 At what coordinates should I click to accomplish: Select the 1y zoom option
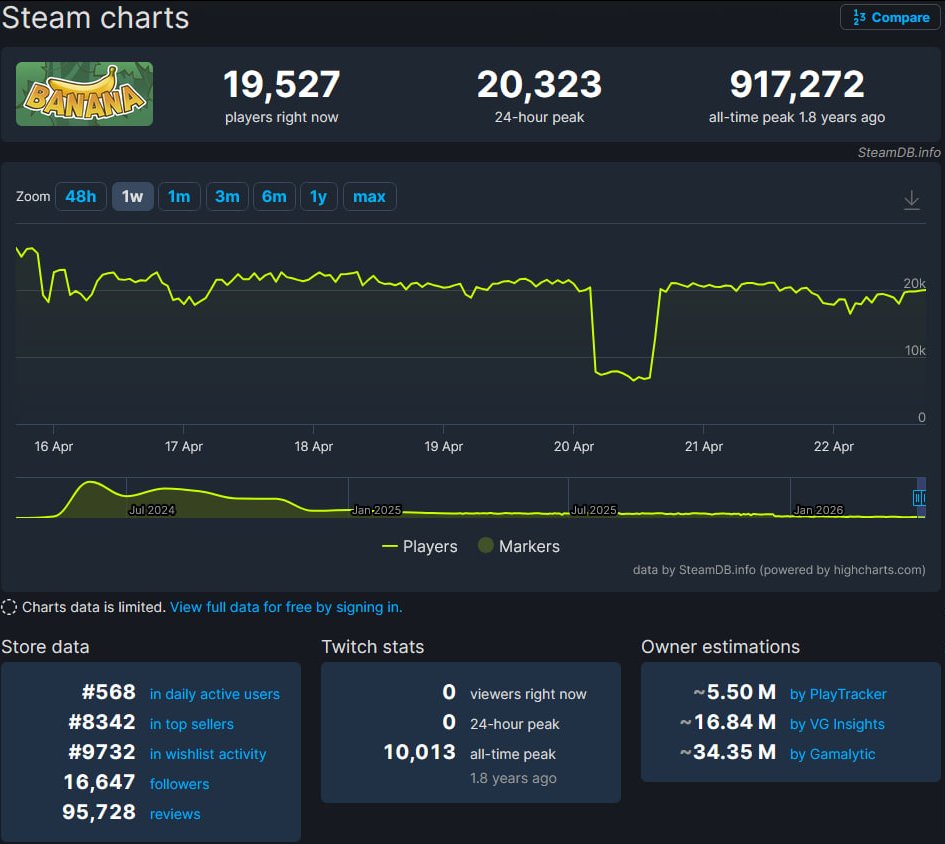(318, 196)
